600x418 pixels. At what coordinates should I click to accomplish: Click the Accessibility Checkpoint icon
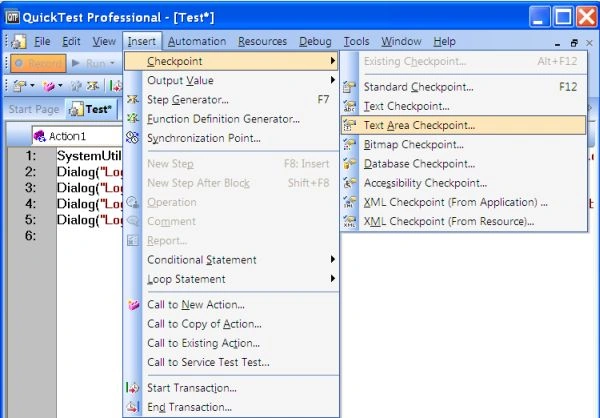click(x=349, y=183)
